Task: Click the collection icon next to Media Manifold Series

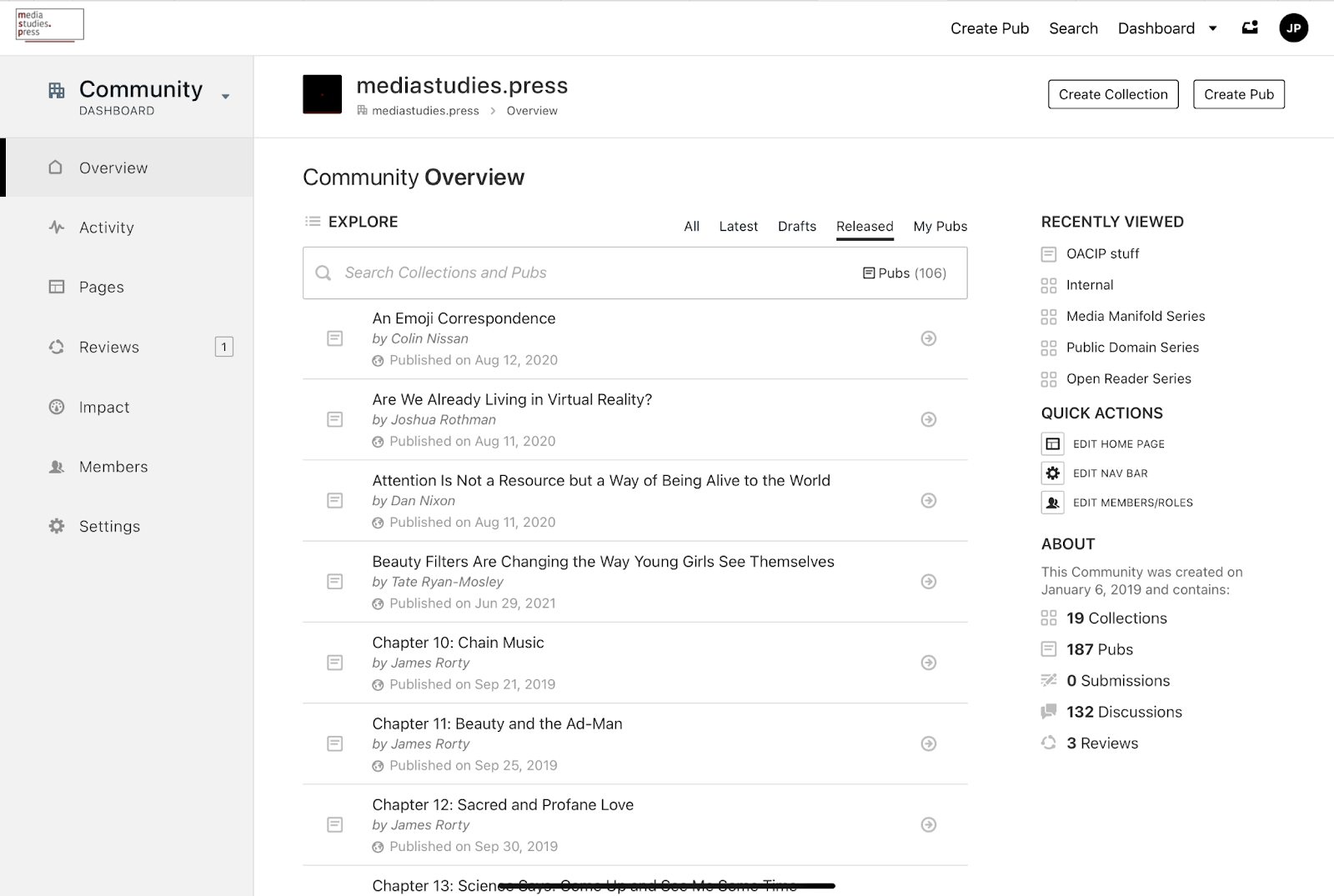Action: [1049, 317]
